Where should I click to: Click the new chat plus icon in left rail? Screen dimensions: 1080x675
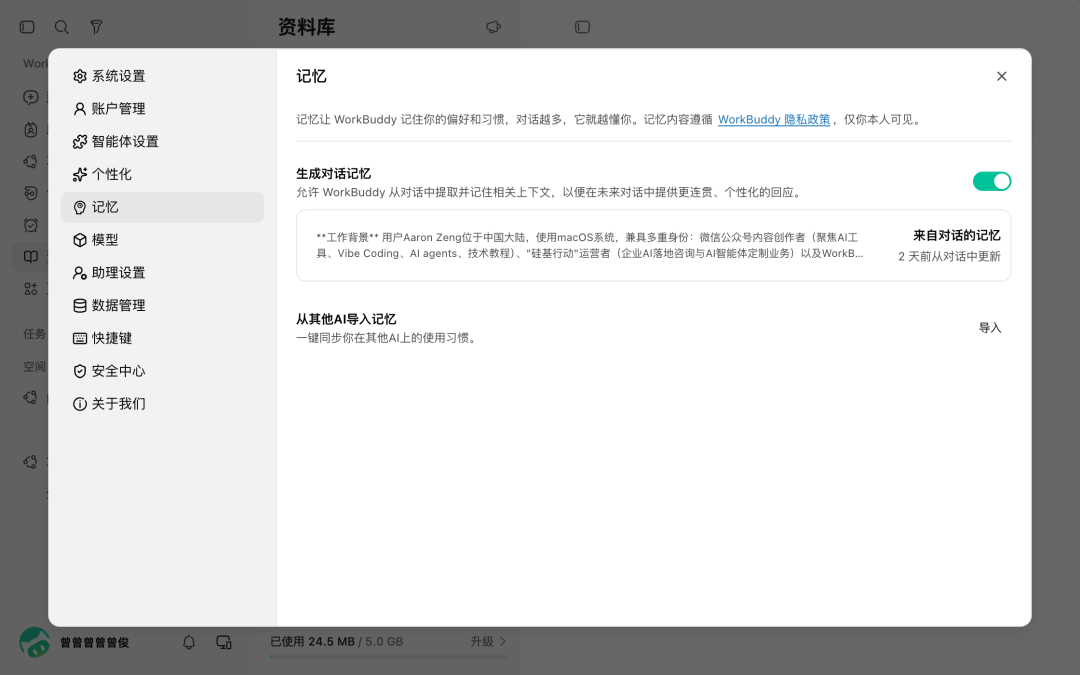(31, 97)
